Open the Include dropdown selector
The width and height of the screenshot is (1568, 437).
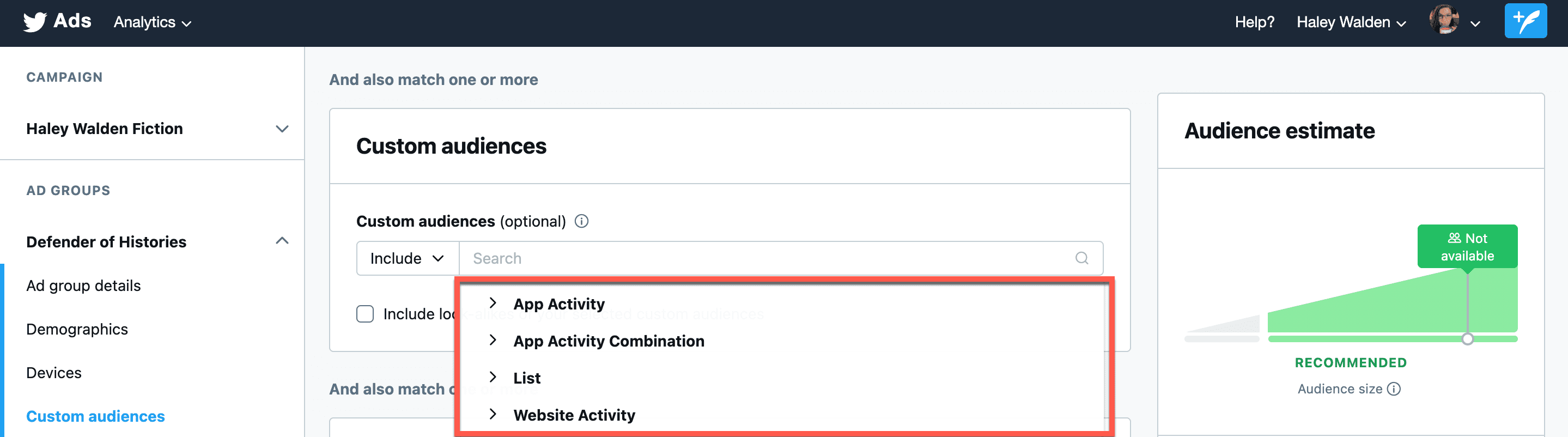point(406,258)
